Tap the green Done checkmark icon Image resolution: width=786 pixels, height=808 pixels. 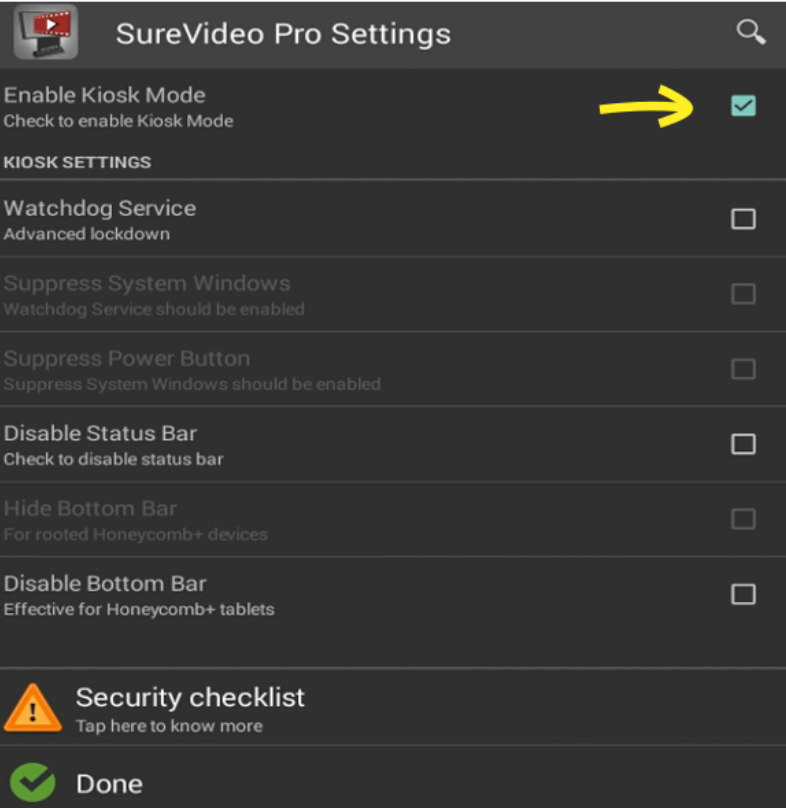pos(32,784)
